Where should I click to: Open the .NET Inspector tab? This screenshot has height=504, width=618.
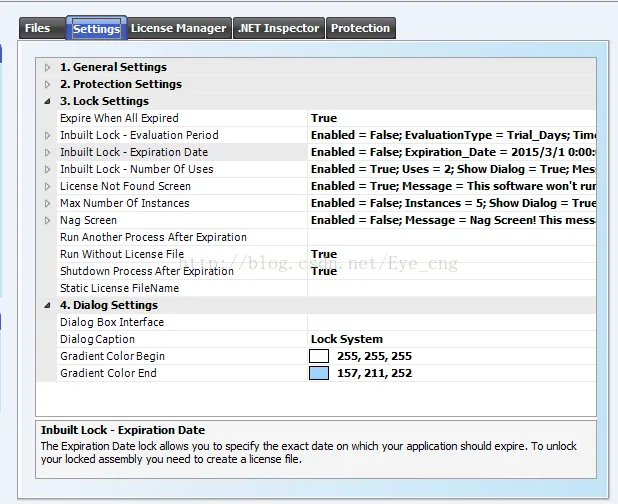click(279, 28)
